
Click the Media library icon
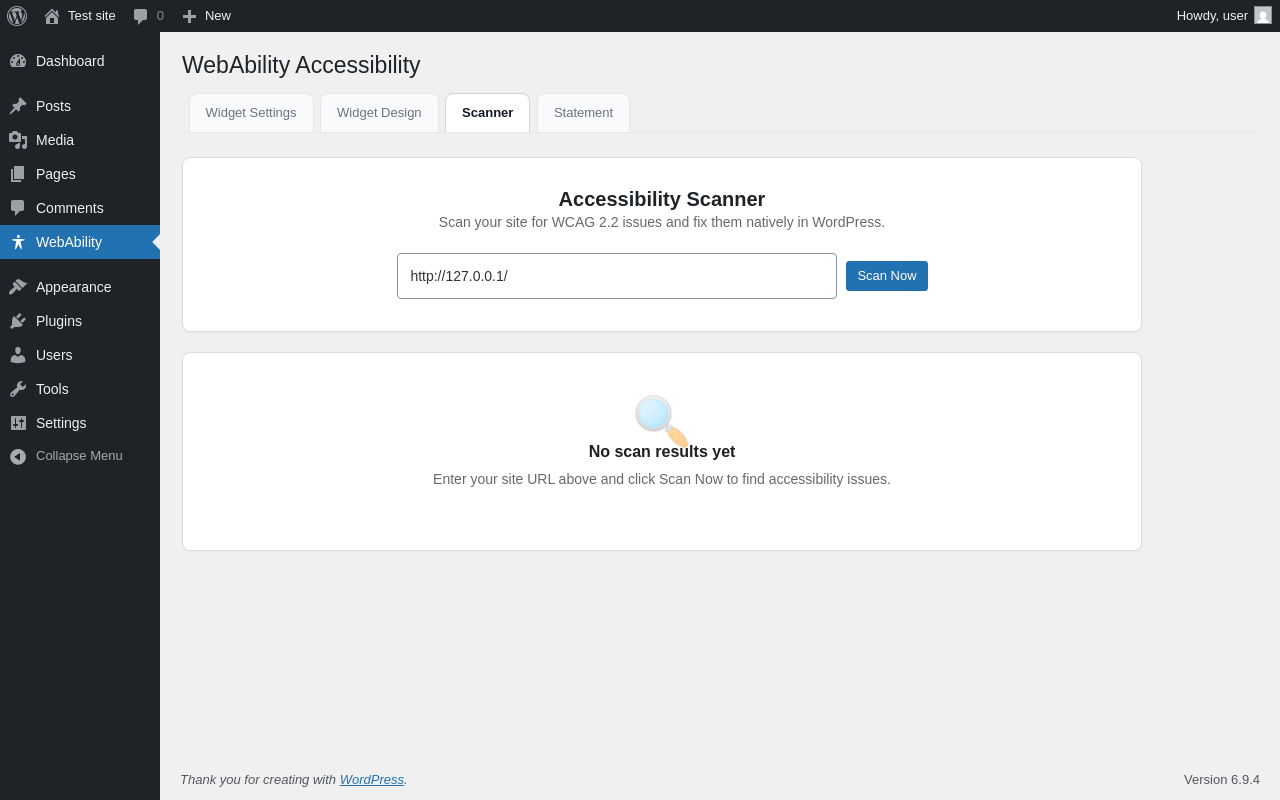point(18,140)
